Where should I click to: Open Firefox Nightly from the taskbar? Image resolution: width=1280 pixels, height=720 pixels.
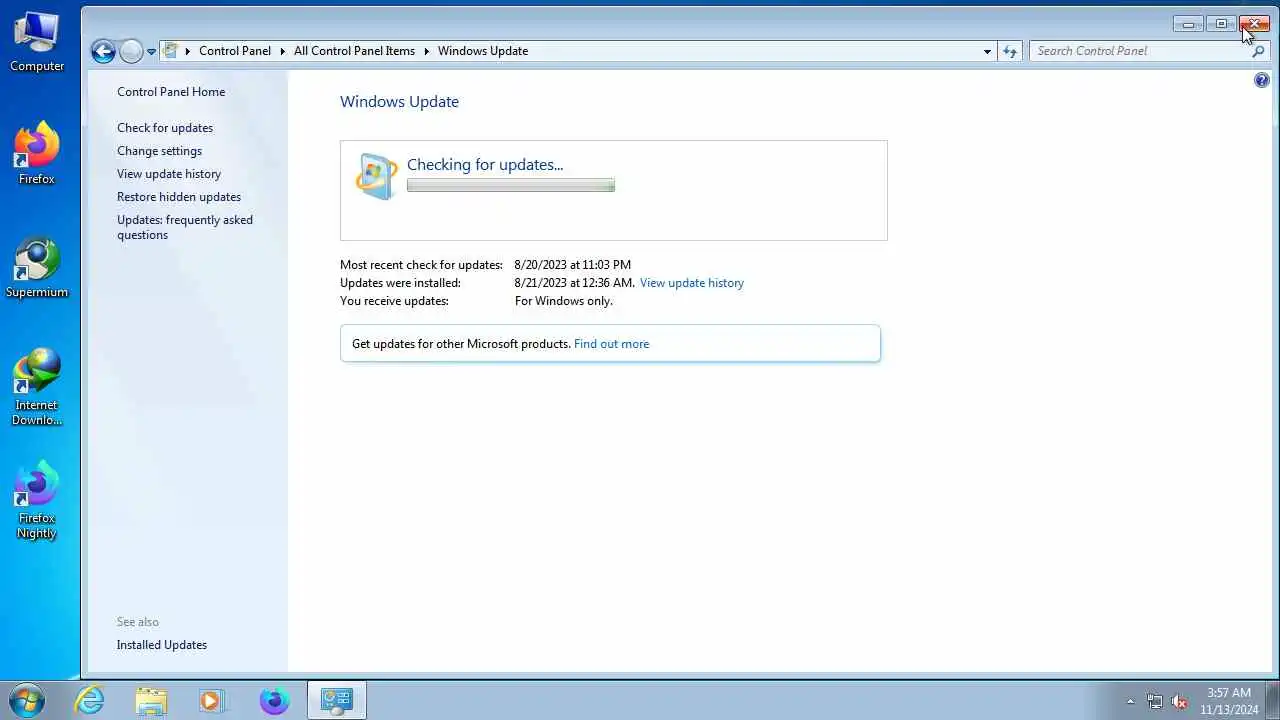click(x=274, y=700)
